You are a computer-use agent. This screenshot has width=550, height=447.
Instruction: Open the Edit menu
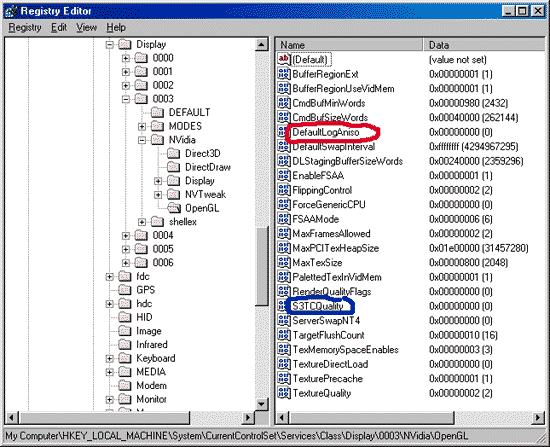(59, 27)
